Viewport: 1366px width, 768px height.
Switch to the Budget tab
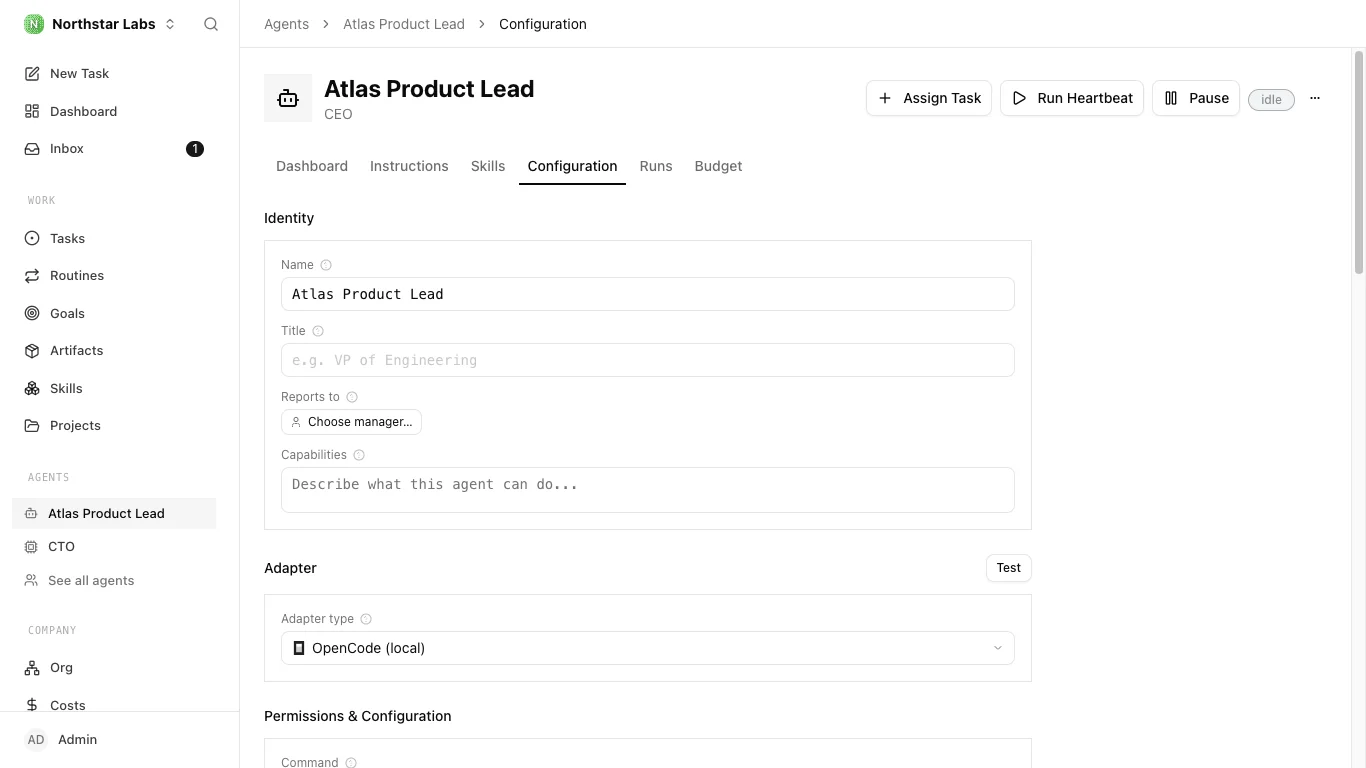pyautogui.click(x=718, y=166)
